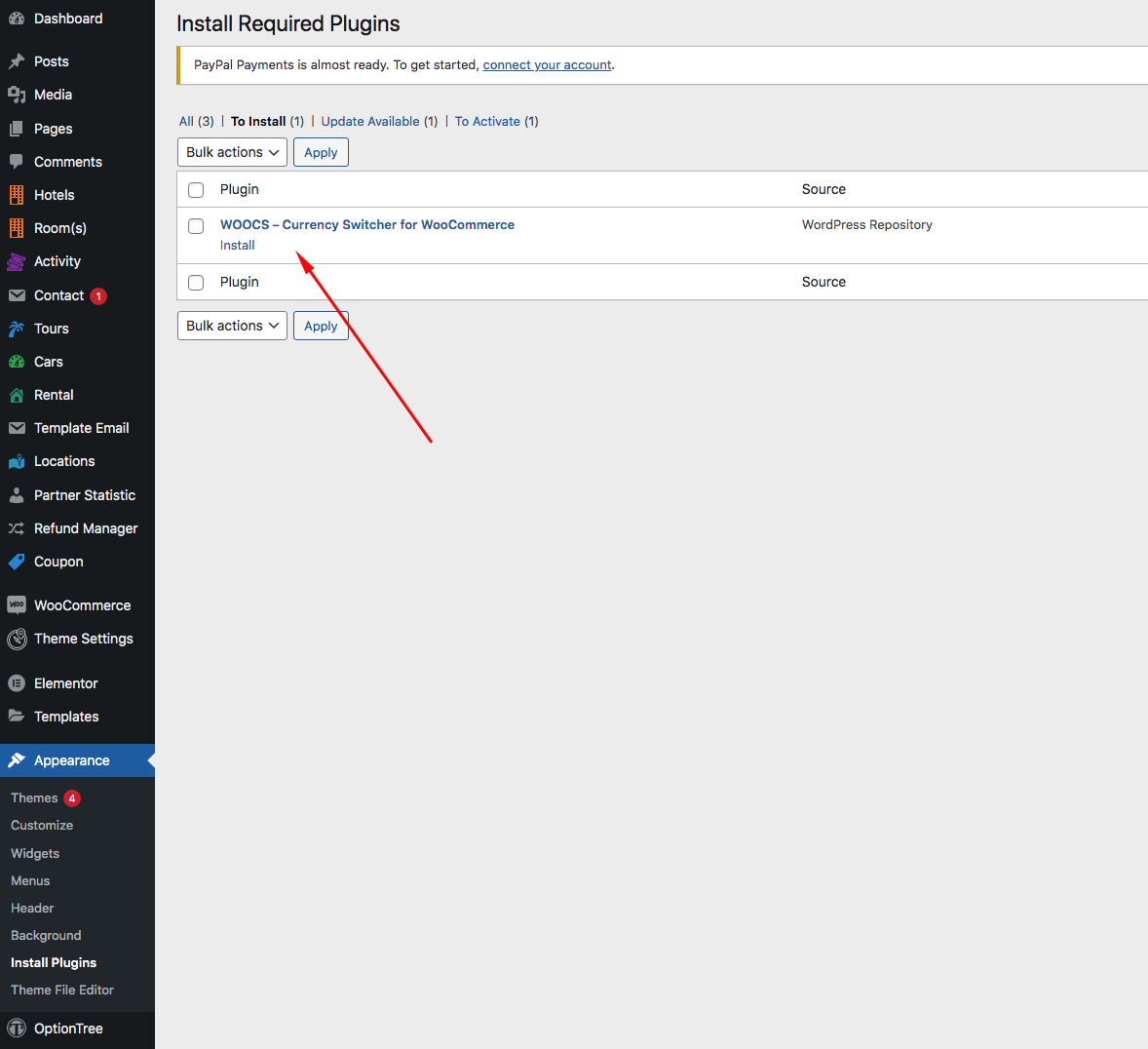Image resolution: width=1148 pixels, height=1049 pixels.
Task: Click the Contact envelope icon
Action: click(x=17, y=295)
